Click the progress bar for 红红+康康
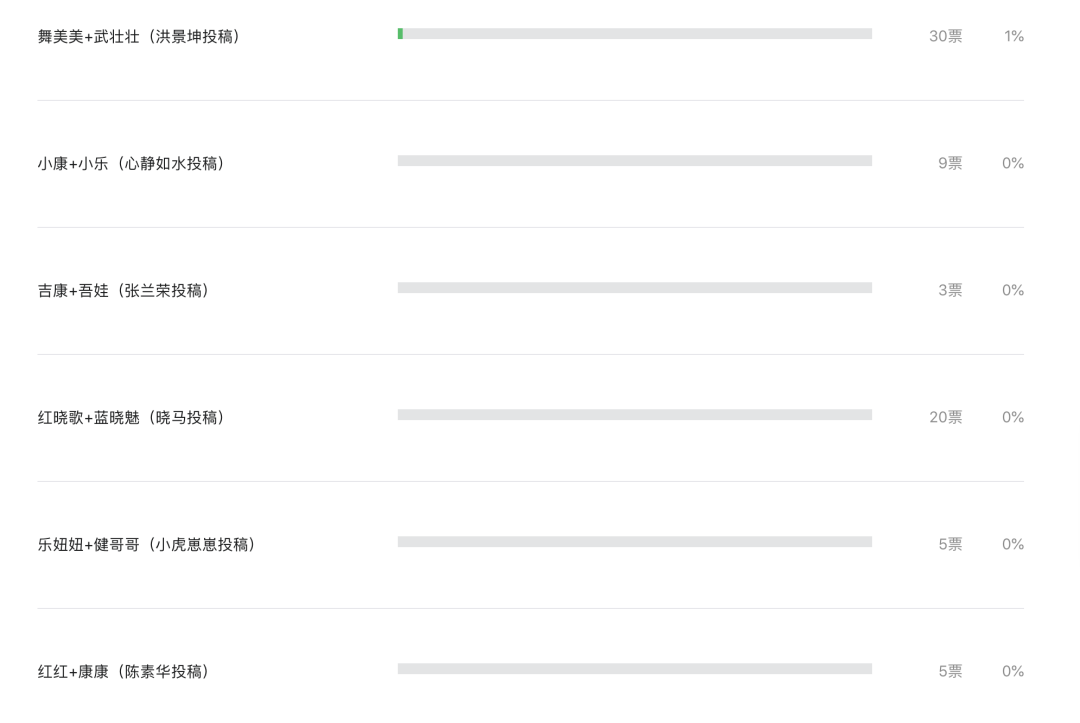The width and height of the screenshot is (1080, 723). (x=634, y=669)
